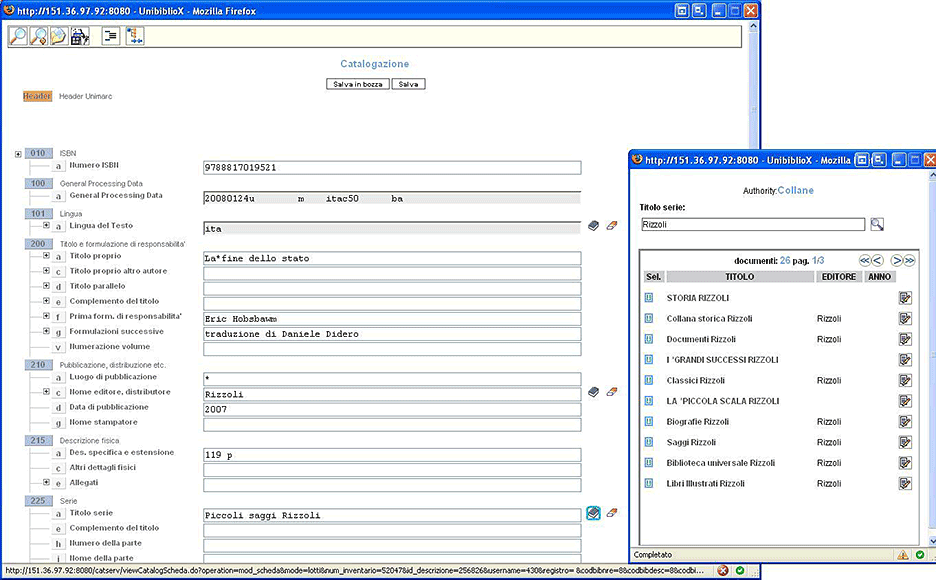Click the building icon in the main toolbar

tap(79, 36)
